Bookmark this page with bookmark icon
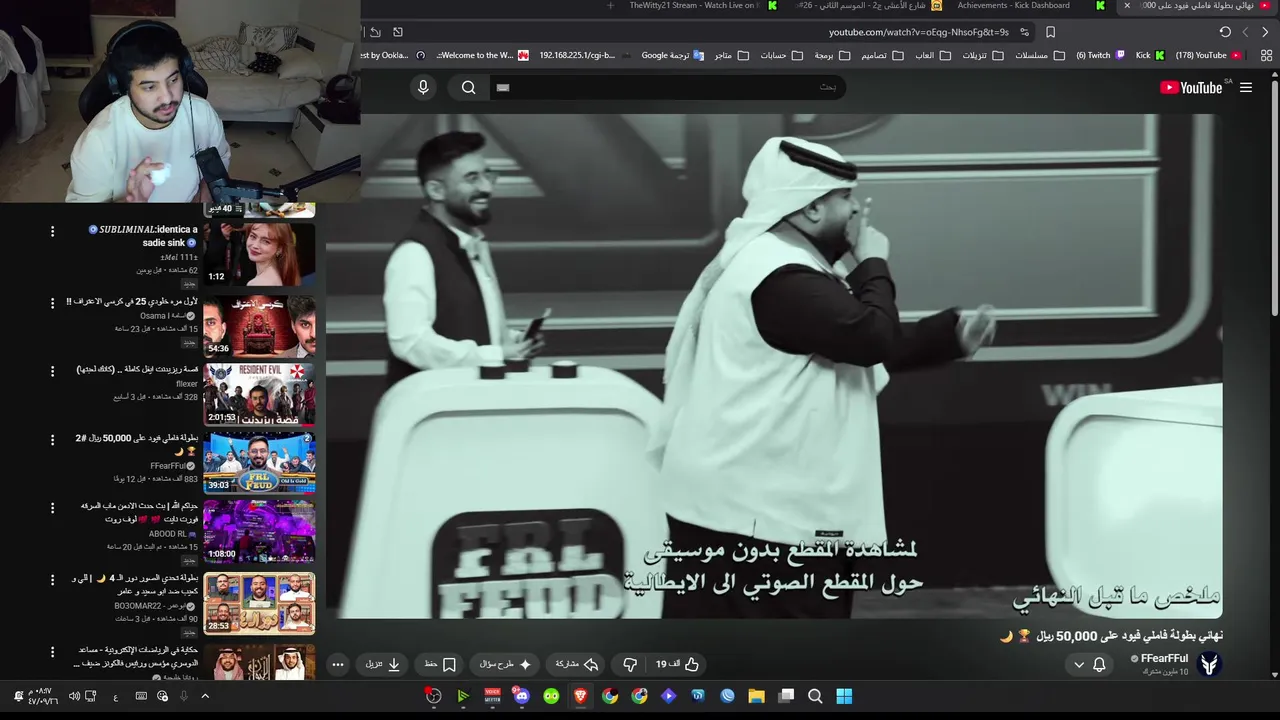 point(1050,32)
